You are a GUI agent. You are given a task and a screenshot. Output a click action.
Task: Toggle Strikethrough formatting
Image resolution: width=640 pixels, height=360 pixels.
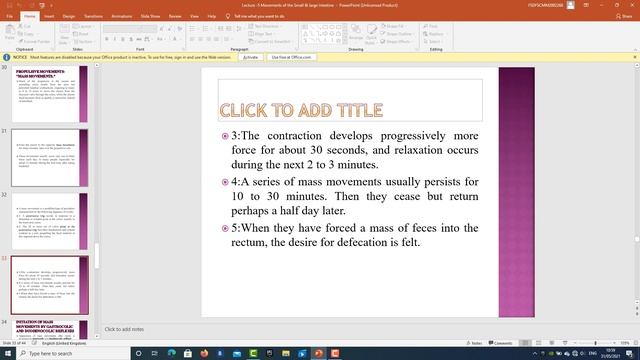tap(139, 39)
